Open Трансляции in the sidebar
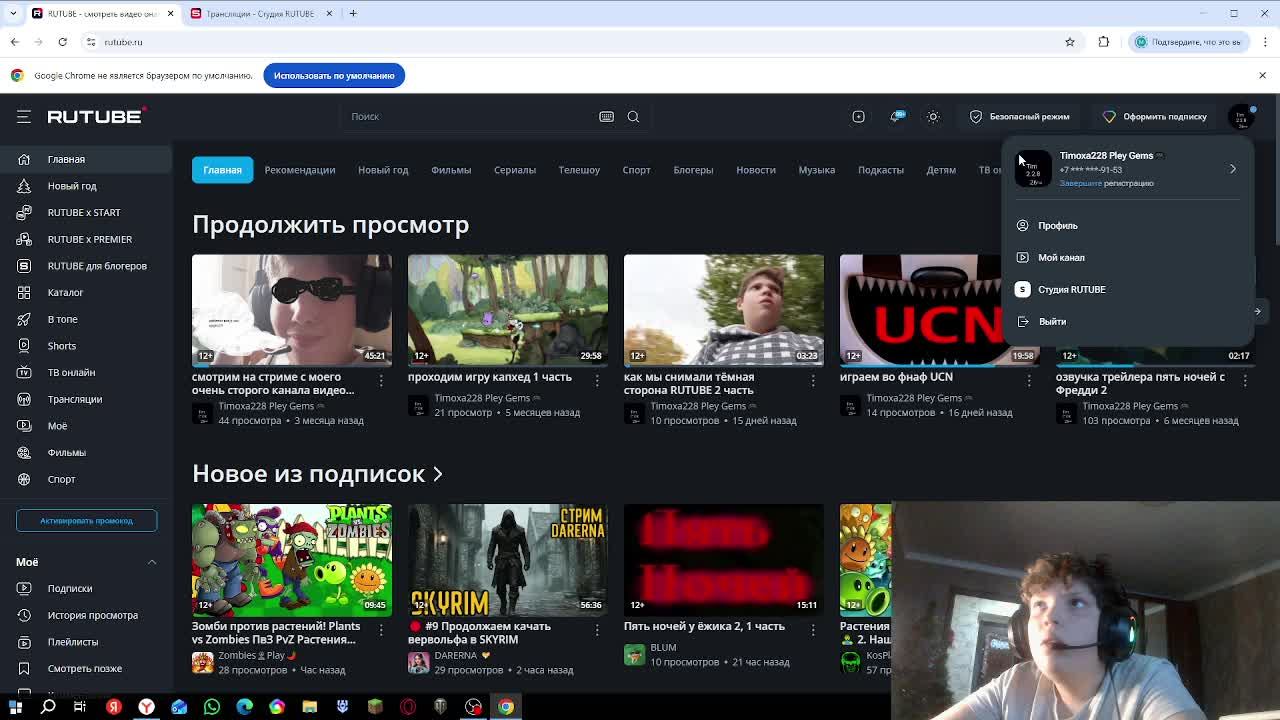 74,399
